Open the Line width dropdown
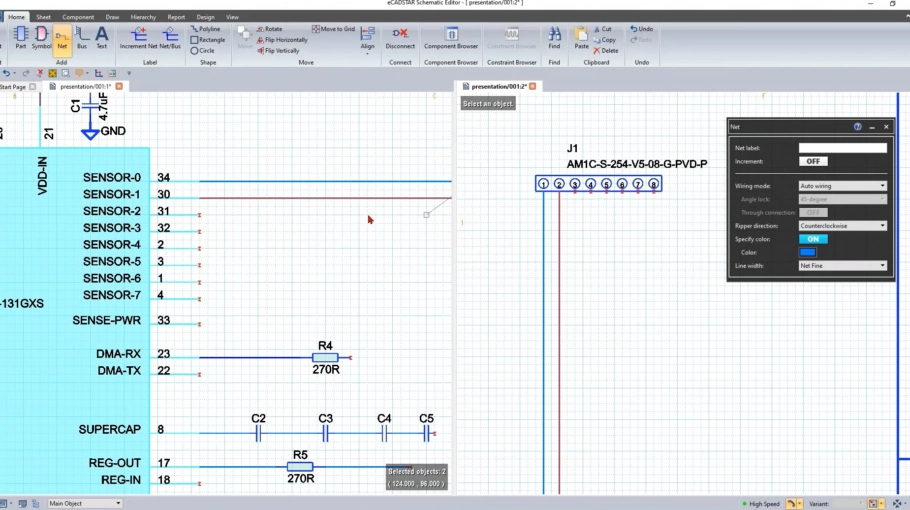The image size is (910, 510). 842,266
